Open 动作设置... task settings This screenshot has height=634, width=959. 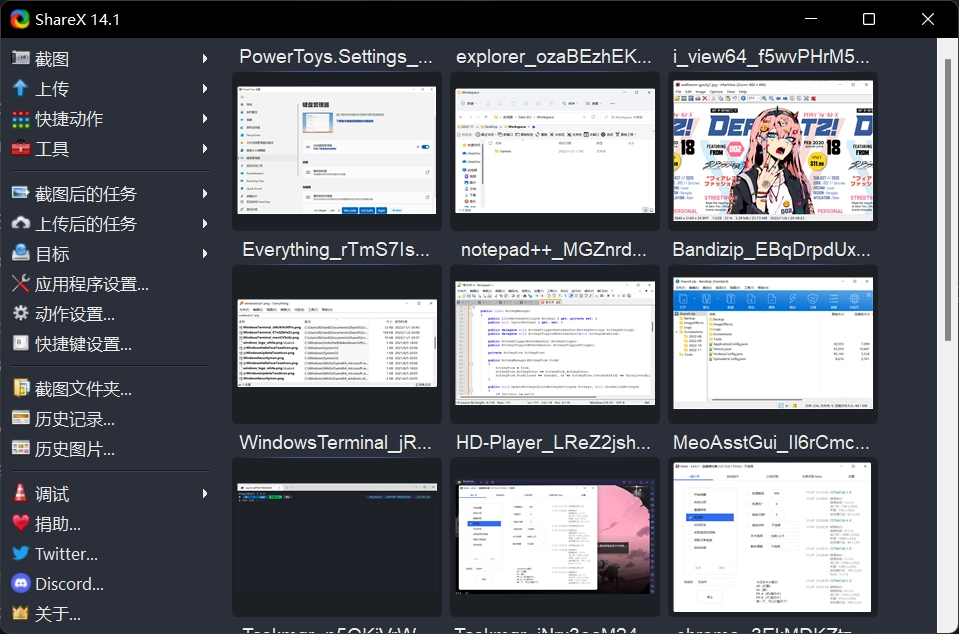pyautogui.click(x=110, y=314)
